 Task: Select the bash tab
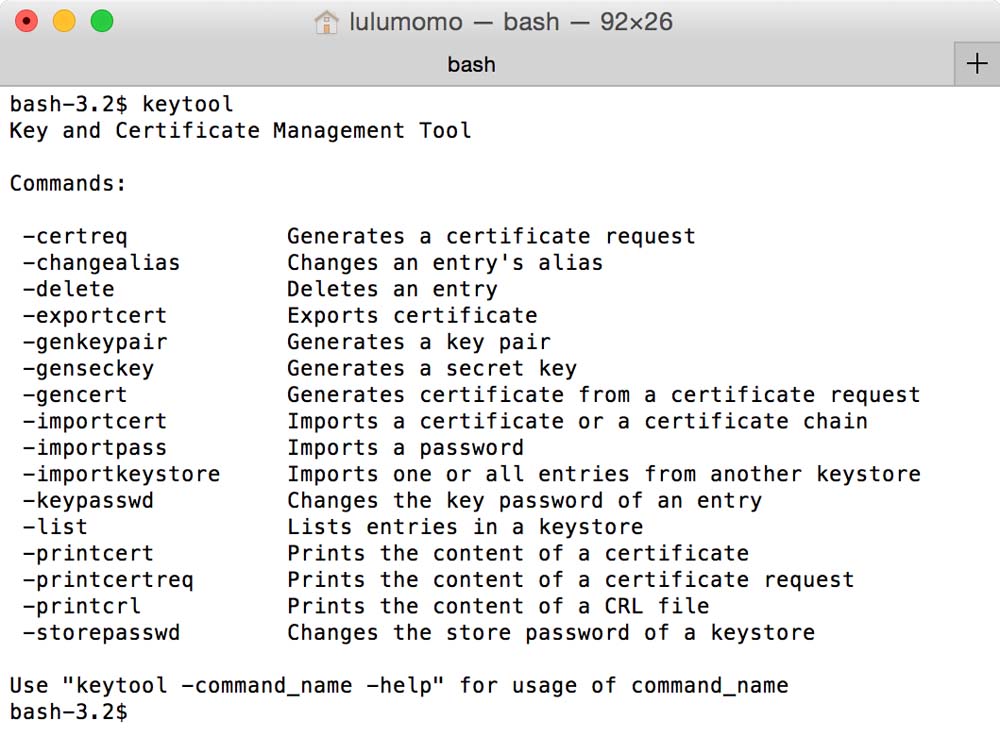(x=471, y=65)
